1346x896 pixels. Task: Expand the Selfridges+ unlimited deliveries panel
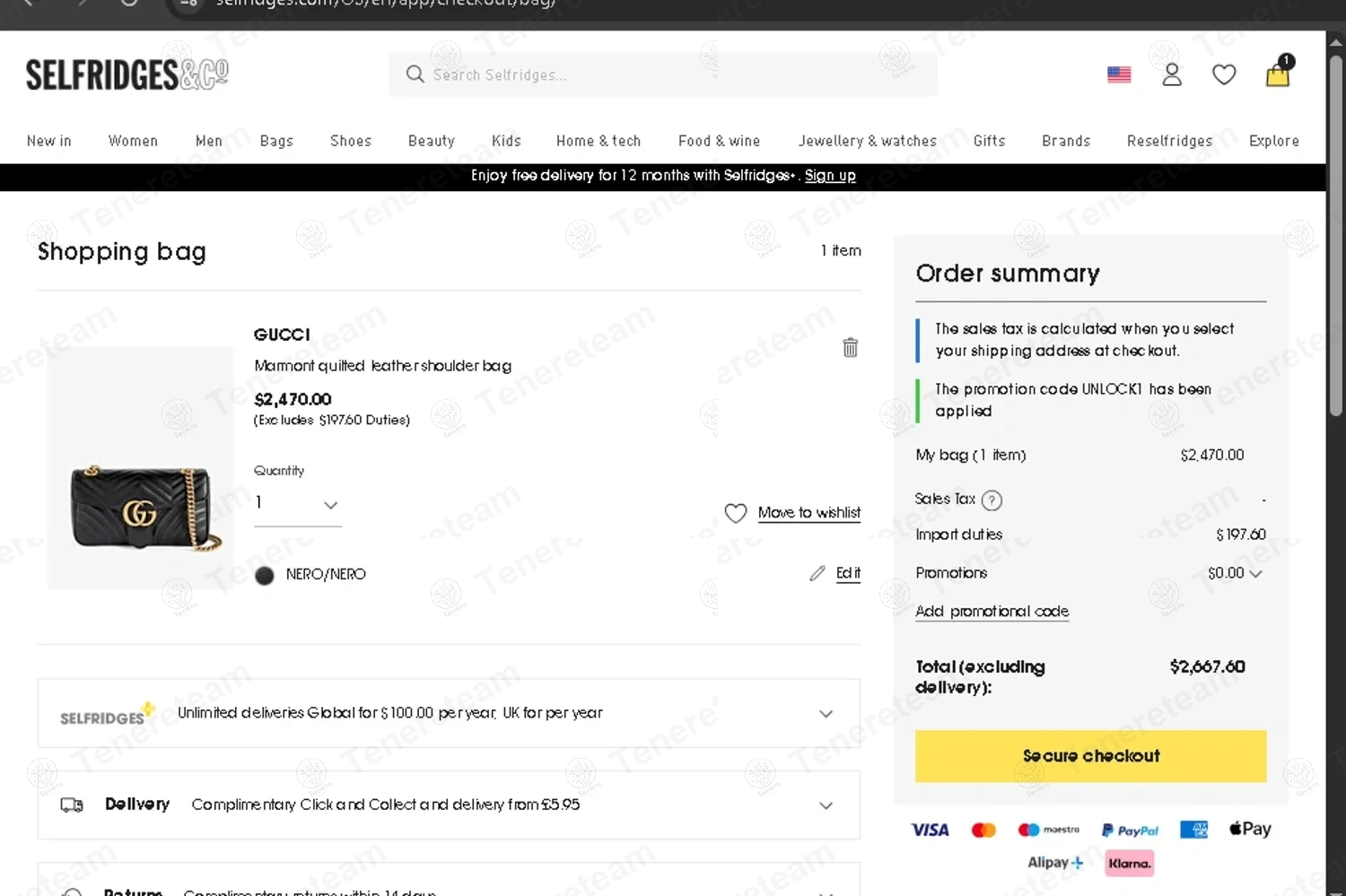pos(826,714)
